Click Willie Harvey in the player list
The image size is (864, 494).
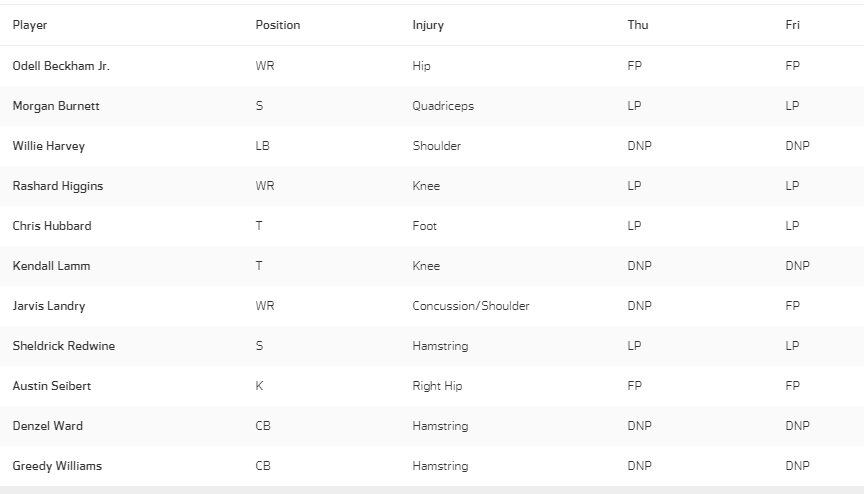coord(49,146)
